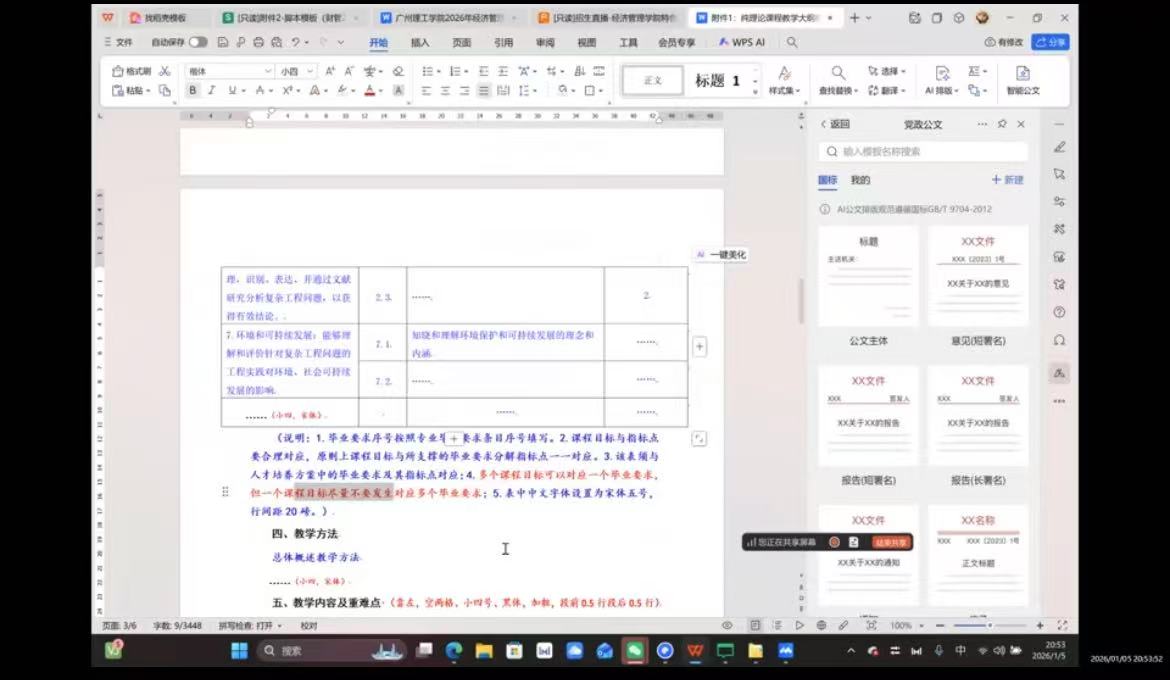This screenshot has width=1170, height=680.
Task: Click the zoom slider in status bar
Action: (x=990, y=625)
